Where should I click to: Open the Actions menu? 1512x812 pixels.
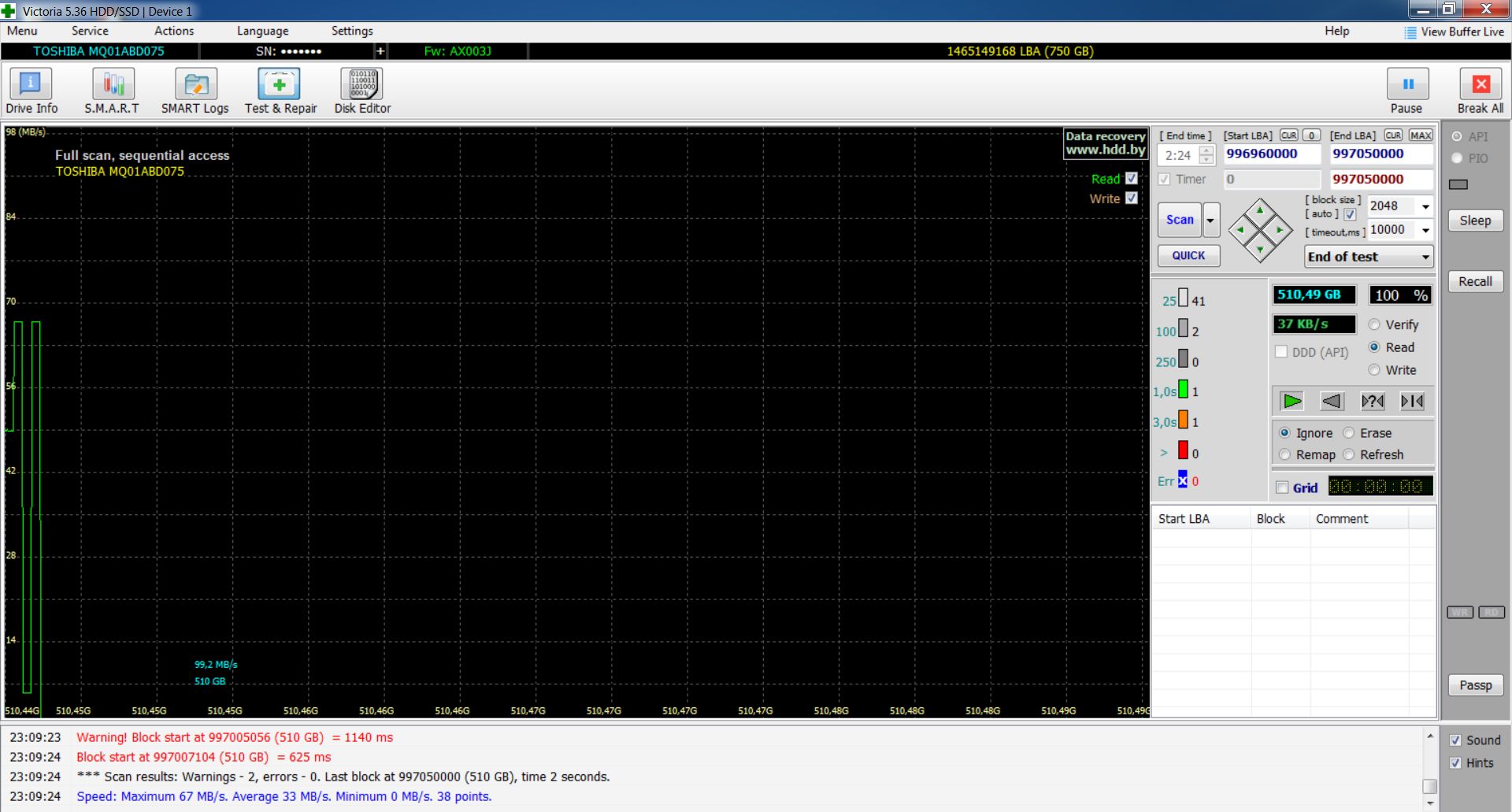click(174, 31)
